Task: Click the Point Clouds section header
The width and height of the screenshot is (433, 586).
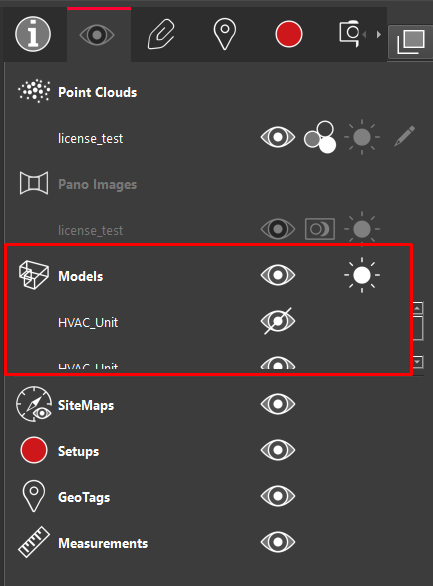Action: (x=98, y=92)
